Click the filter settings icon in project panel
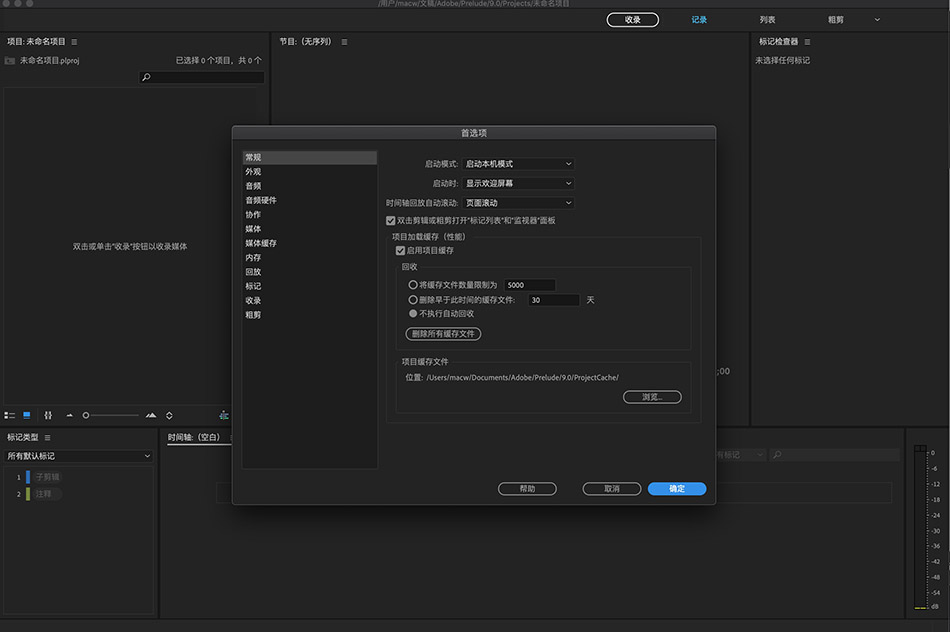Screen dimensions: 950x632 [48, 416]
